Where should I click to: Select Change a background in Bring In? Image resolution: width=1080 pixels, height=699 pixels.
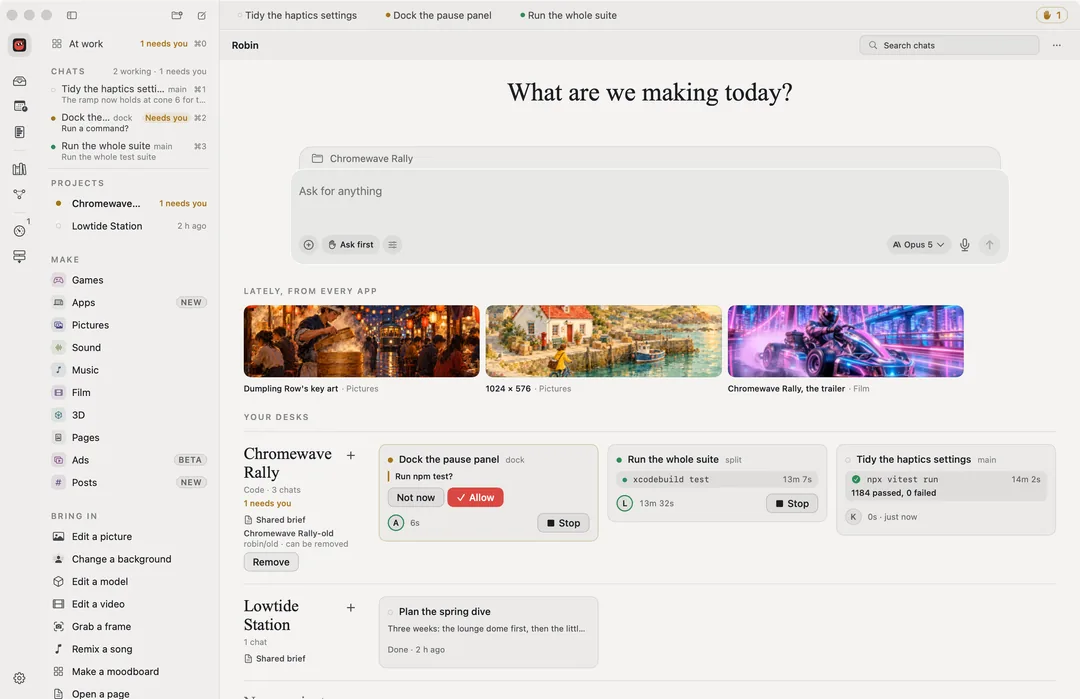(x=129, y=559)
